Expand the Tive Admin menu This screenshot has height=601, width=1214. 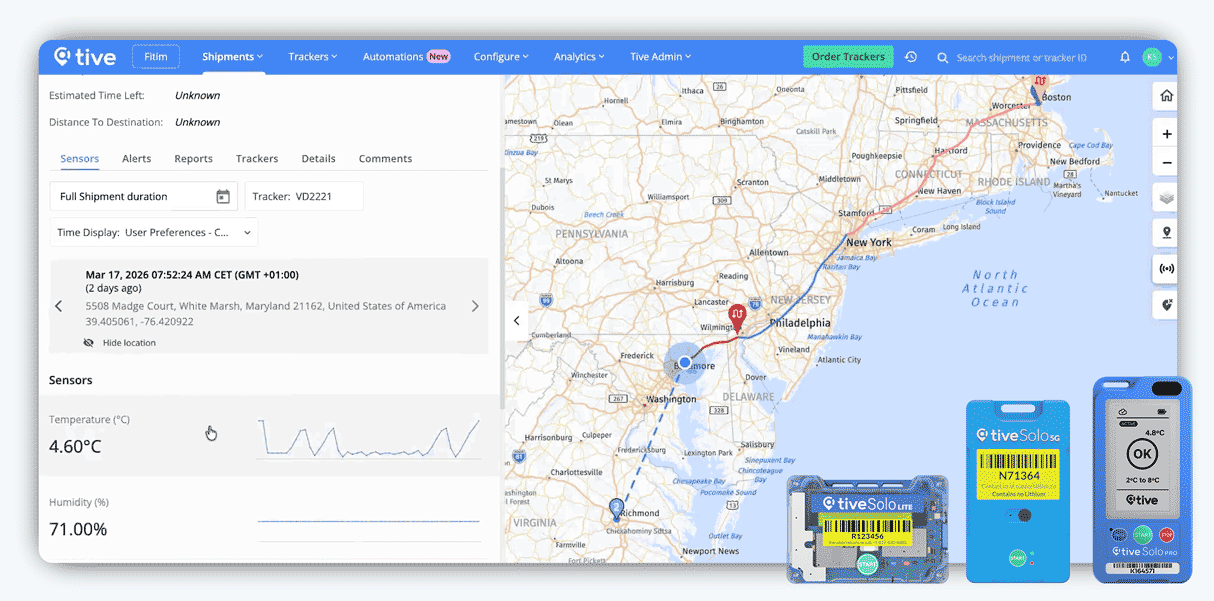click(660, 57)
